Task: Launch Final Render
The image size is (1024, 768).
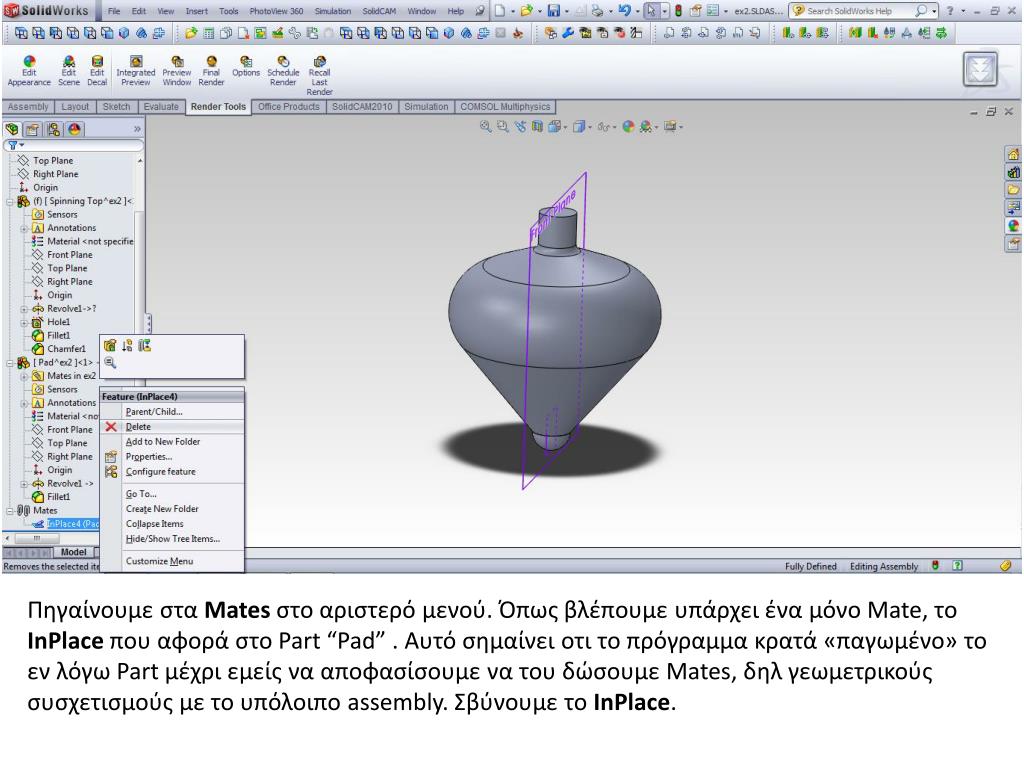Action: click(211, 71)
